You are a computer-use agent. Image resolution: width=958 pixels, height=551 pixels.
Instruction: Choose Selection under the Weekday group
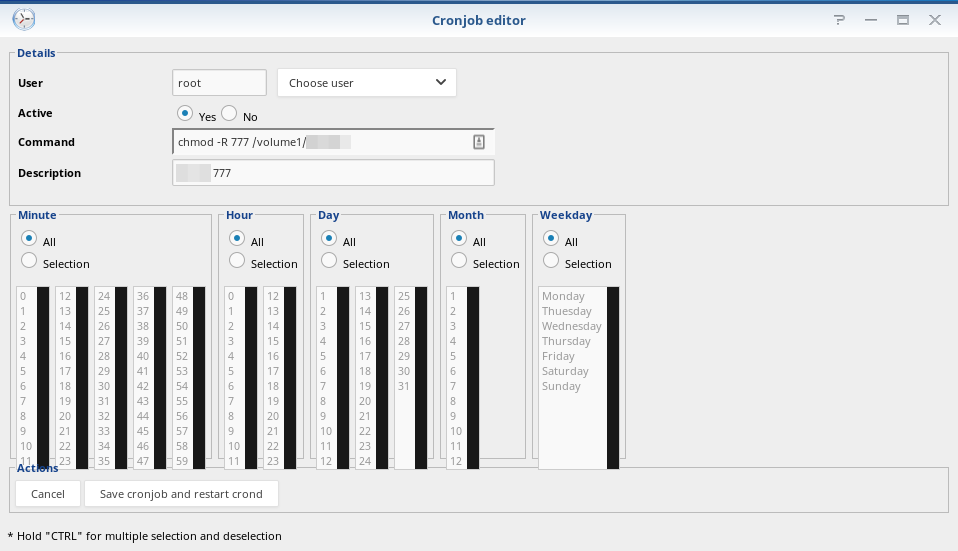[550, 260]
